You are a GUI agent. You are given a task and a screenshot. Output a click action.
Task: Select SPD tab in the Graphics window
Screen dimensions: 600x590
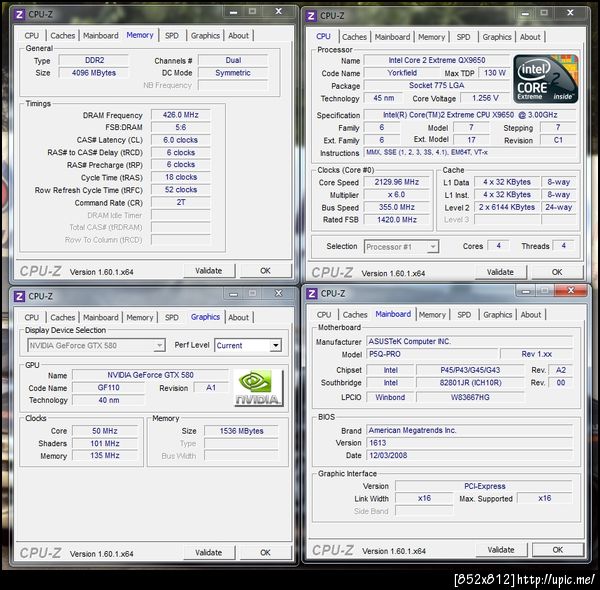click(172, 318)
